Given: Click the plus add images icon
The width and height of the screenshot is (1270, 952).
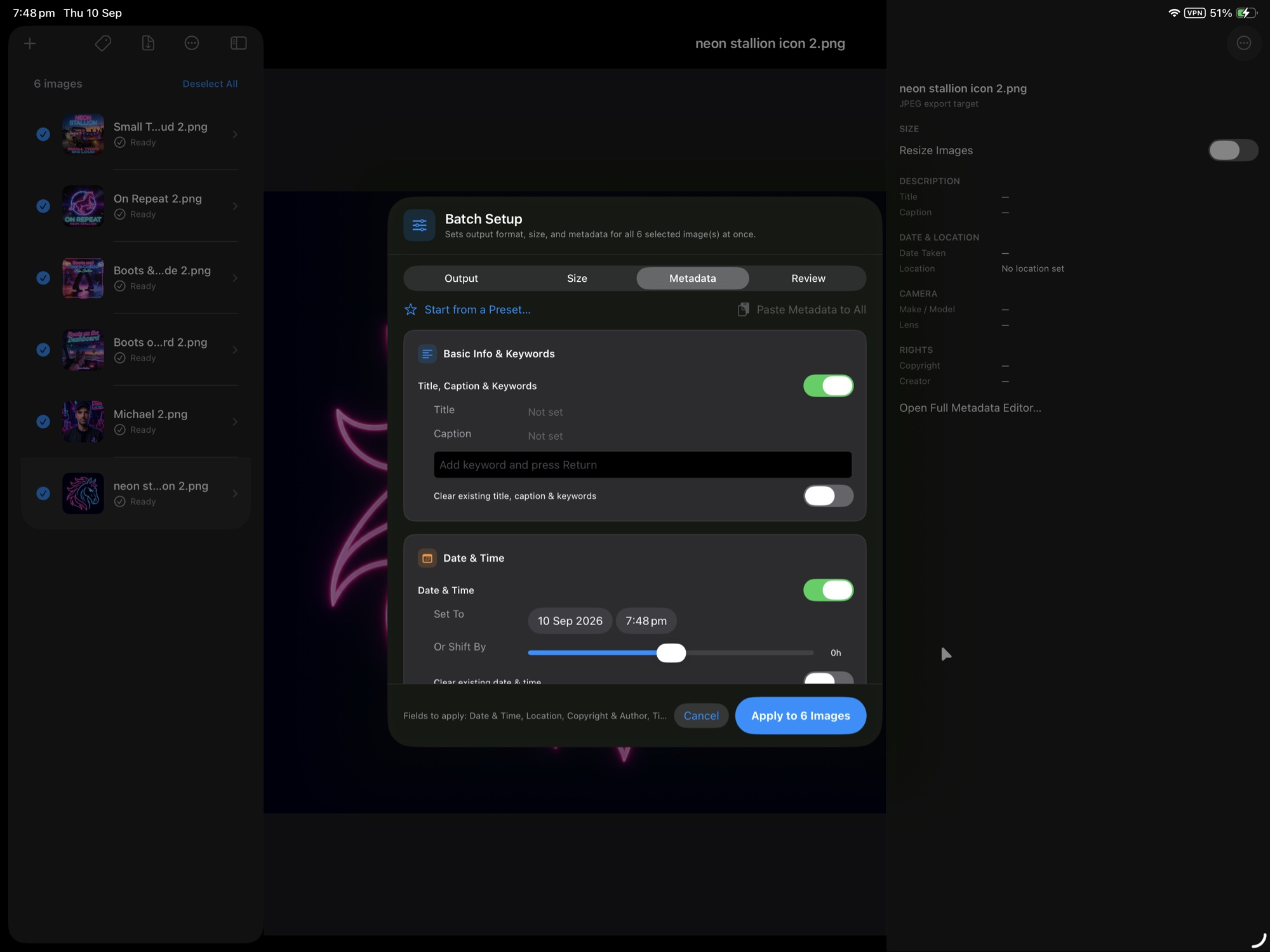Looking at the screenshot, I should [30, 43].
